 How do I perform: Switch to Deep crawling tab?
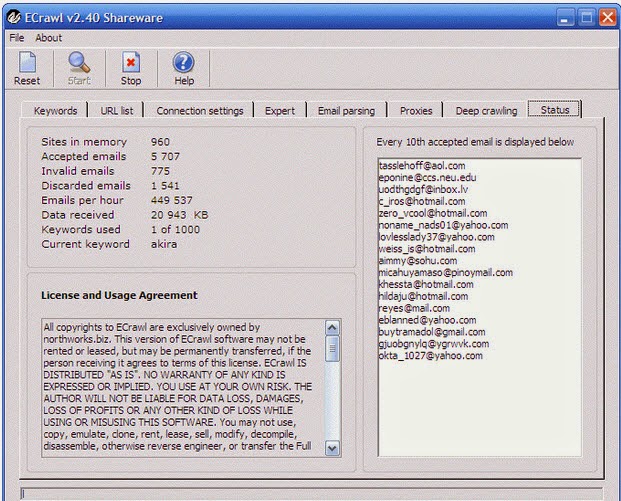[486, 110]
